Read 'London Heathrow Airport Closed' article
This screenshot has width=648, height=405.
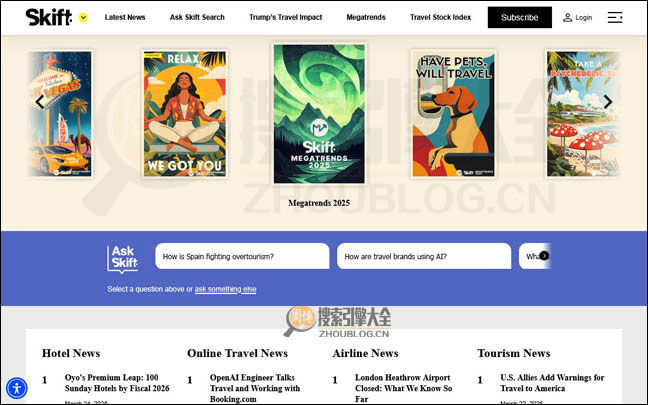pos(403,388)
